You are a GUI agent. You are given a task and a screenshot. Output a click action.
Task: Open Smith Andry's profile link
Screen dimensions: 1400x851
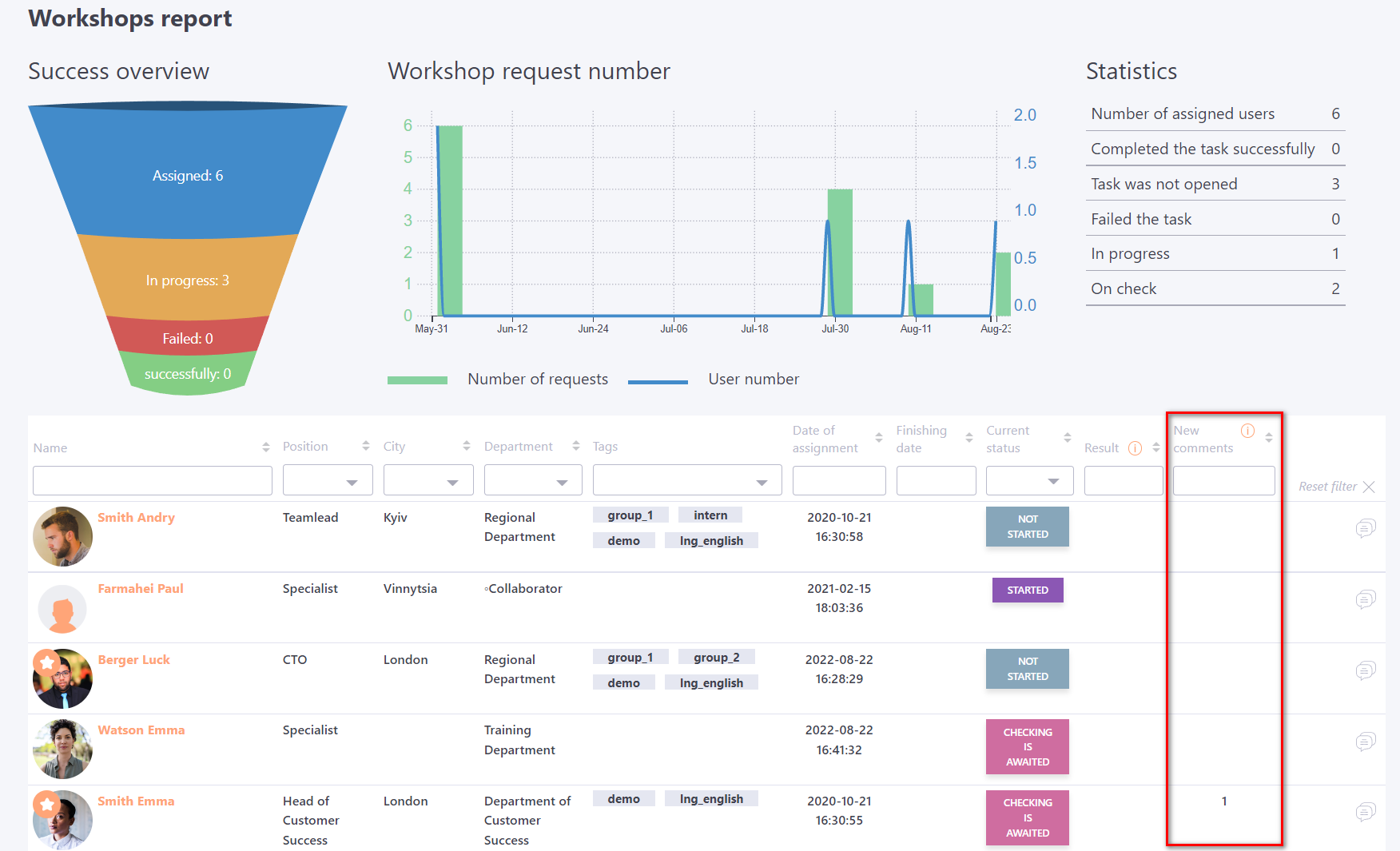coord(136,518)
